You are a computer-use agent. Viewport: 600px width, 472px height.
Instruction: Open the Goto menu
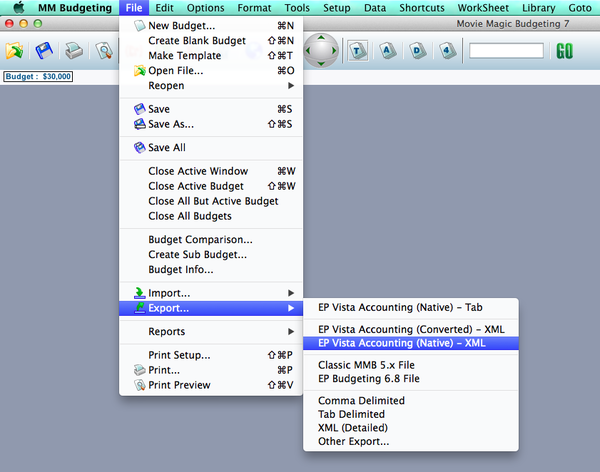[x=580, y=8]
